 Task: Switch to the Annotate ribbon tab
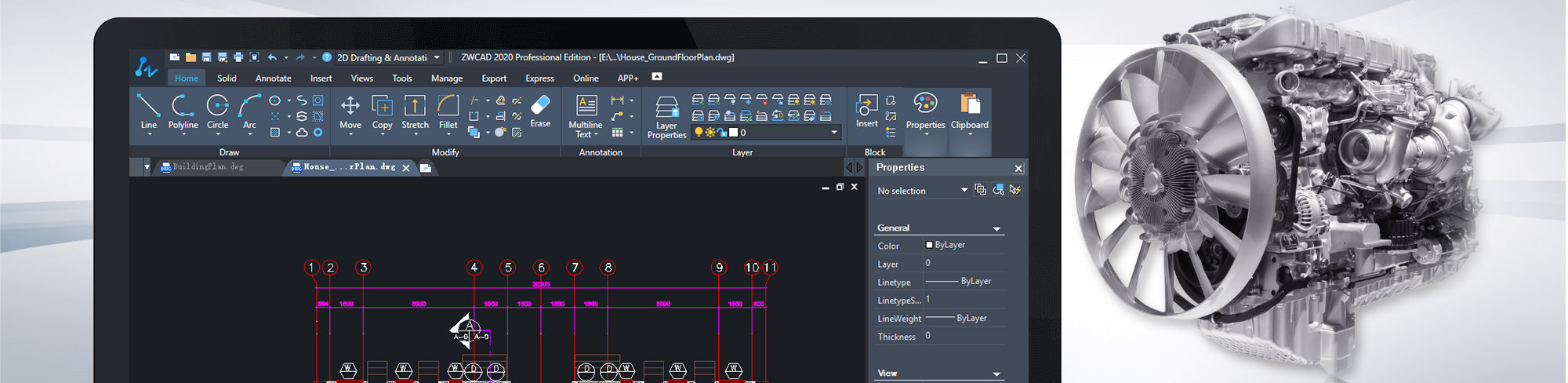tap(273, 78)
